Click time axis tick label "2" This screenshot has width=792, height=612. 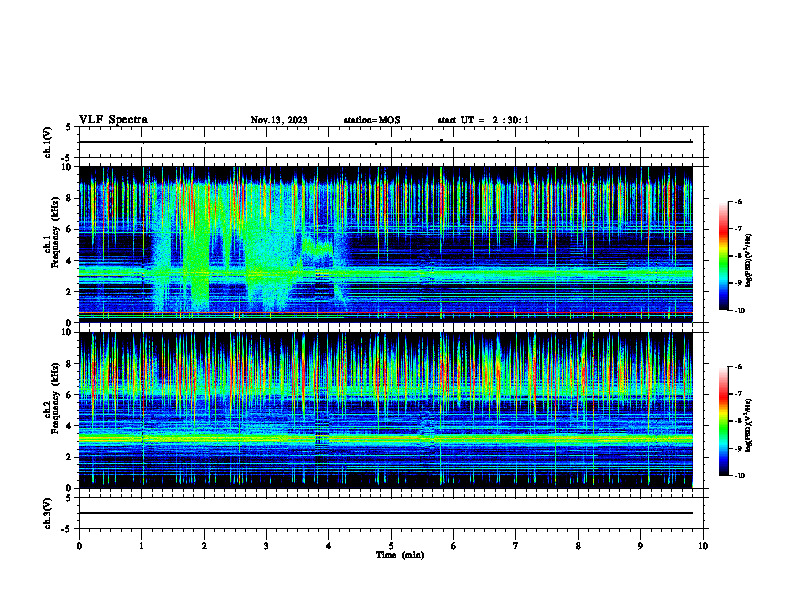tap(204, 546)
